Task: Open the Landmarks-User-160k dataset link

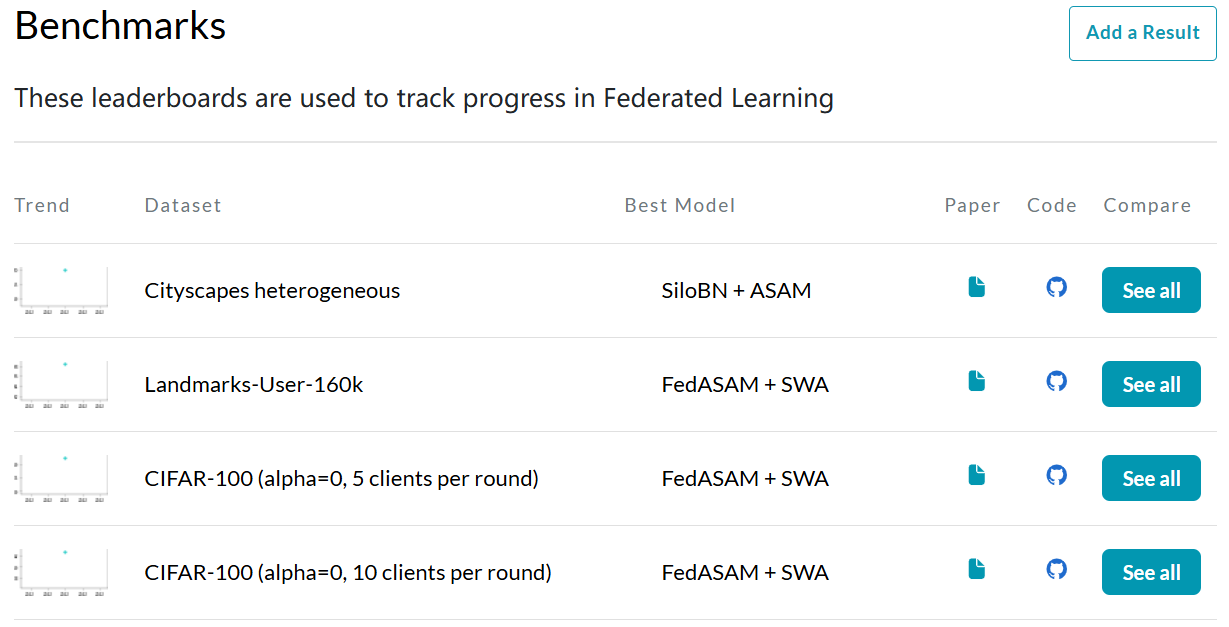Action: (x=254, y=385)
